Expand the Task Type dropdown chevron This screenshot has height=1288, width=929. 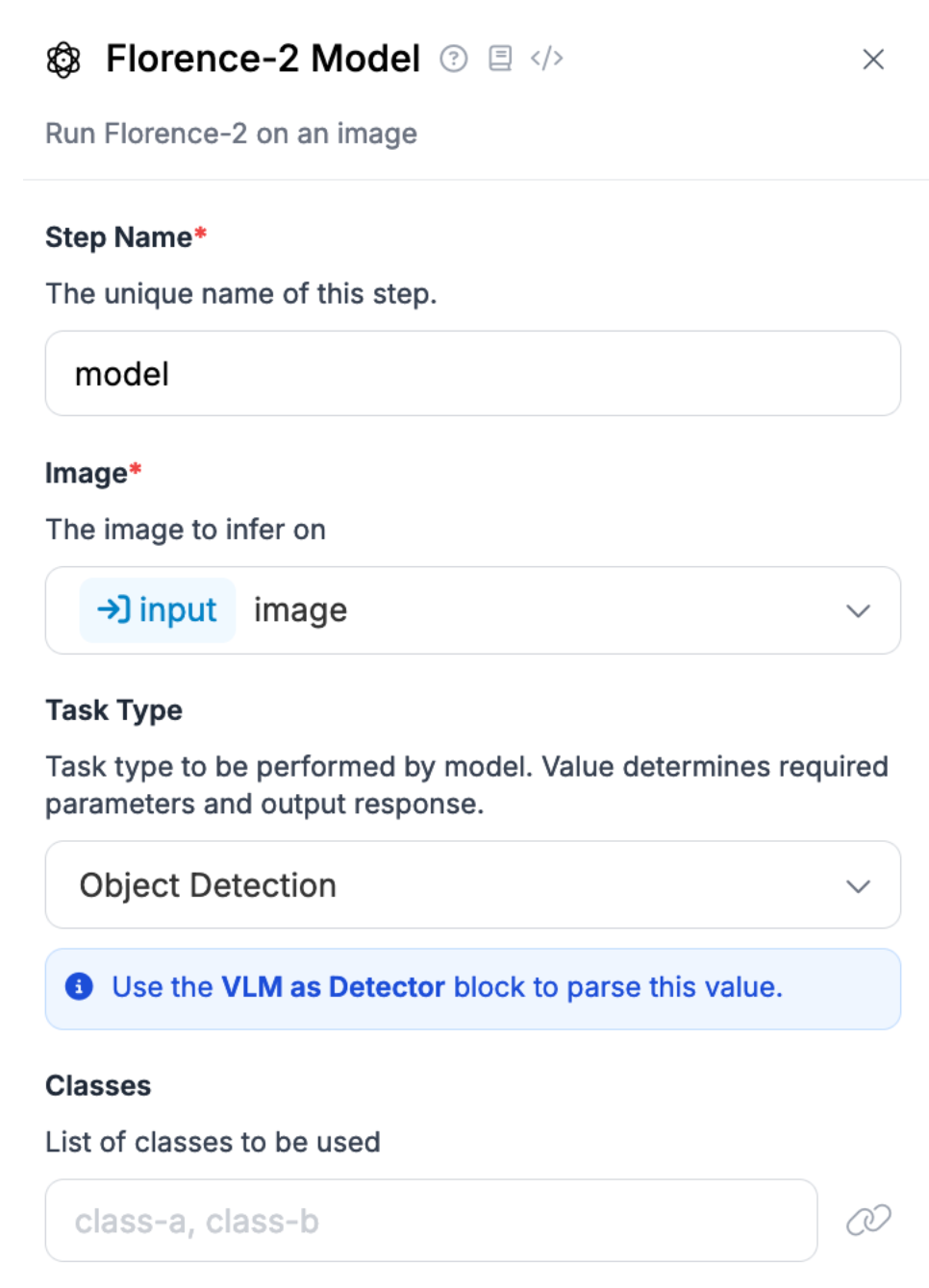(858, 886)
